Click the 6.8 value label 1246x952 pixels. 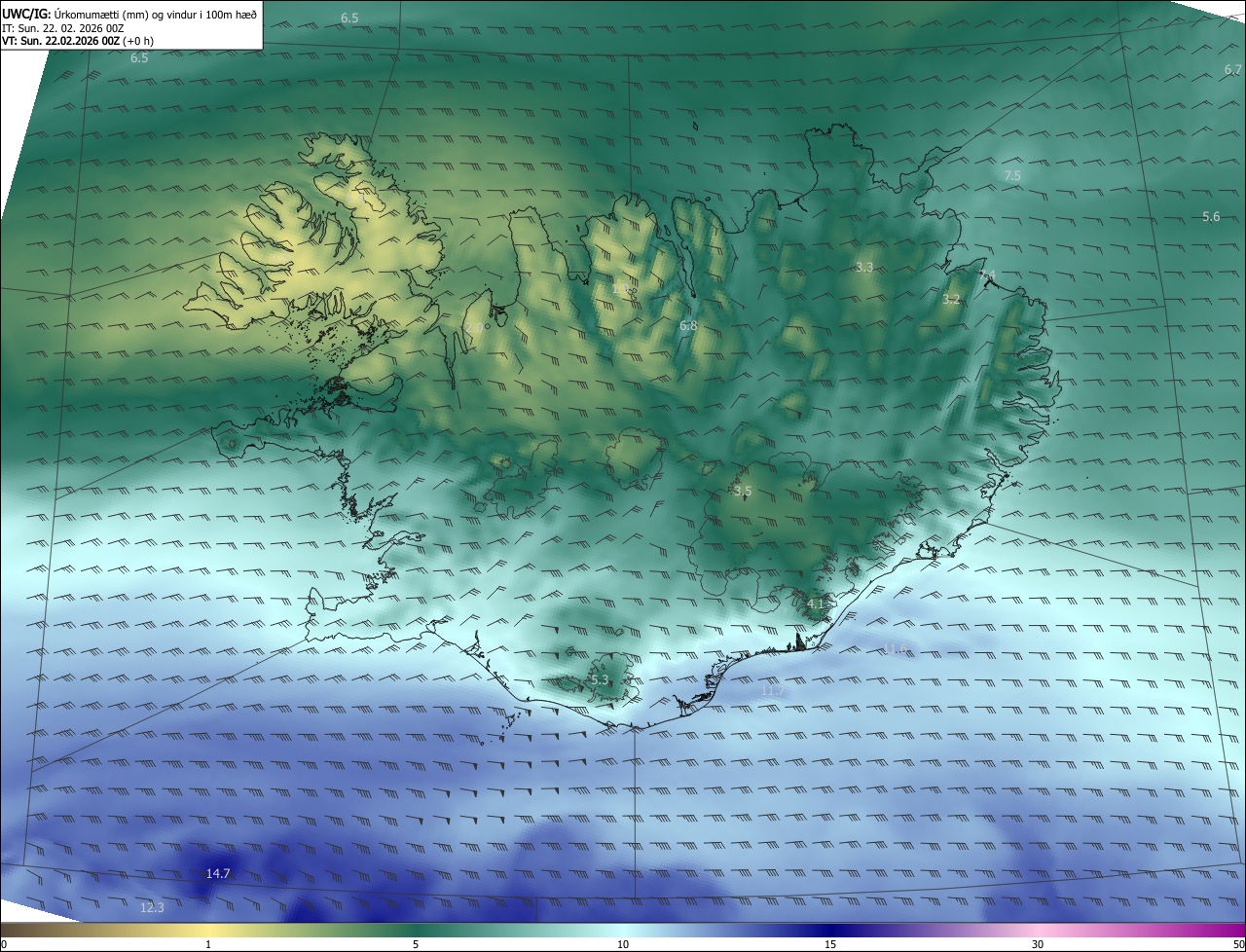[x=688, y=326]
